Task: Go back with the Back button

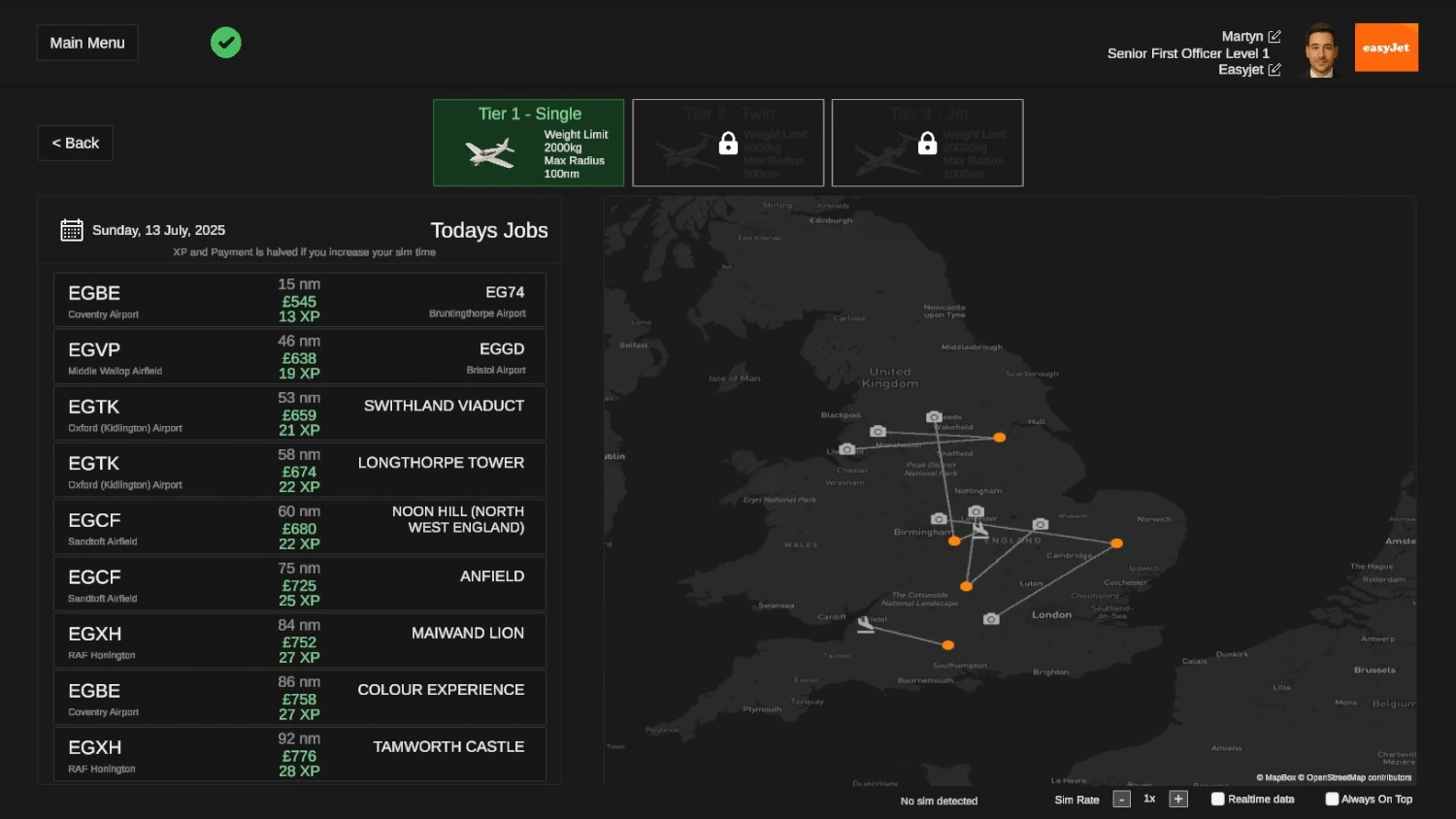Action: pos(76,143)
